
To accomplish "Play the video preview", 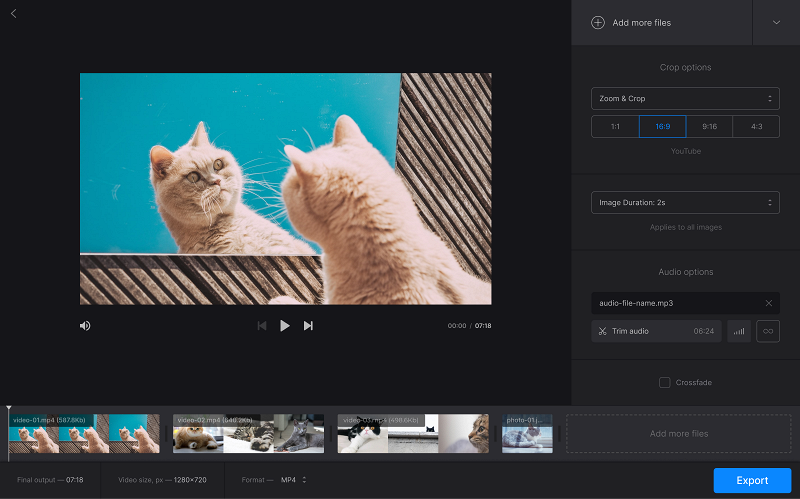I will pyautogui.click(x=285, y=326).
